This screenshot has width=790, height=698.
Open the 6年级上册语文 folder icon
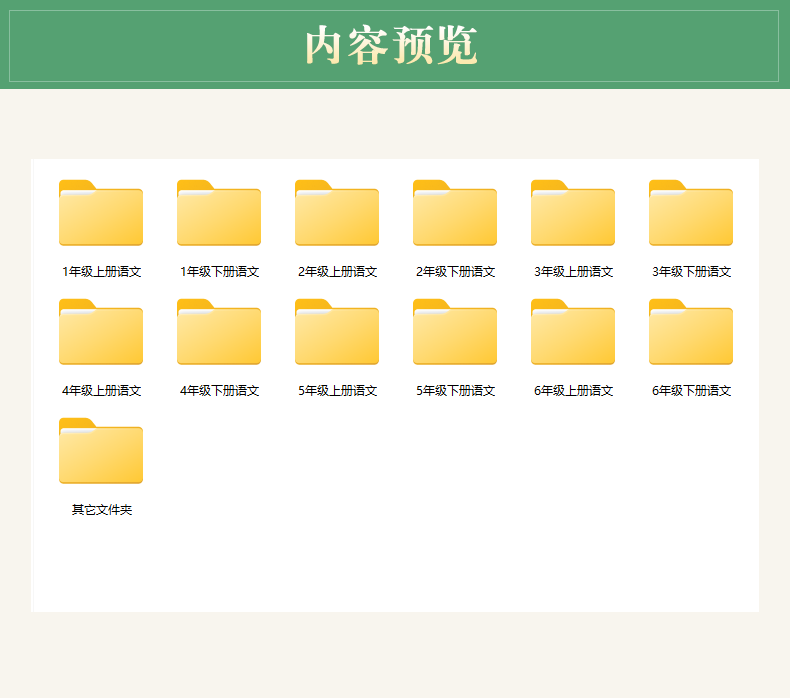[x=573, y=332]
